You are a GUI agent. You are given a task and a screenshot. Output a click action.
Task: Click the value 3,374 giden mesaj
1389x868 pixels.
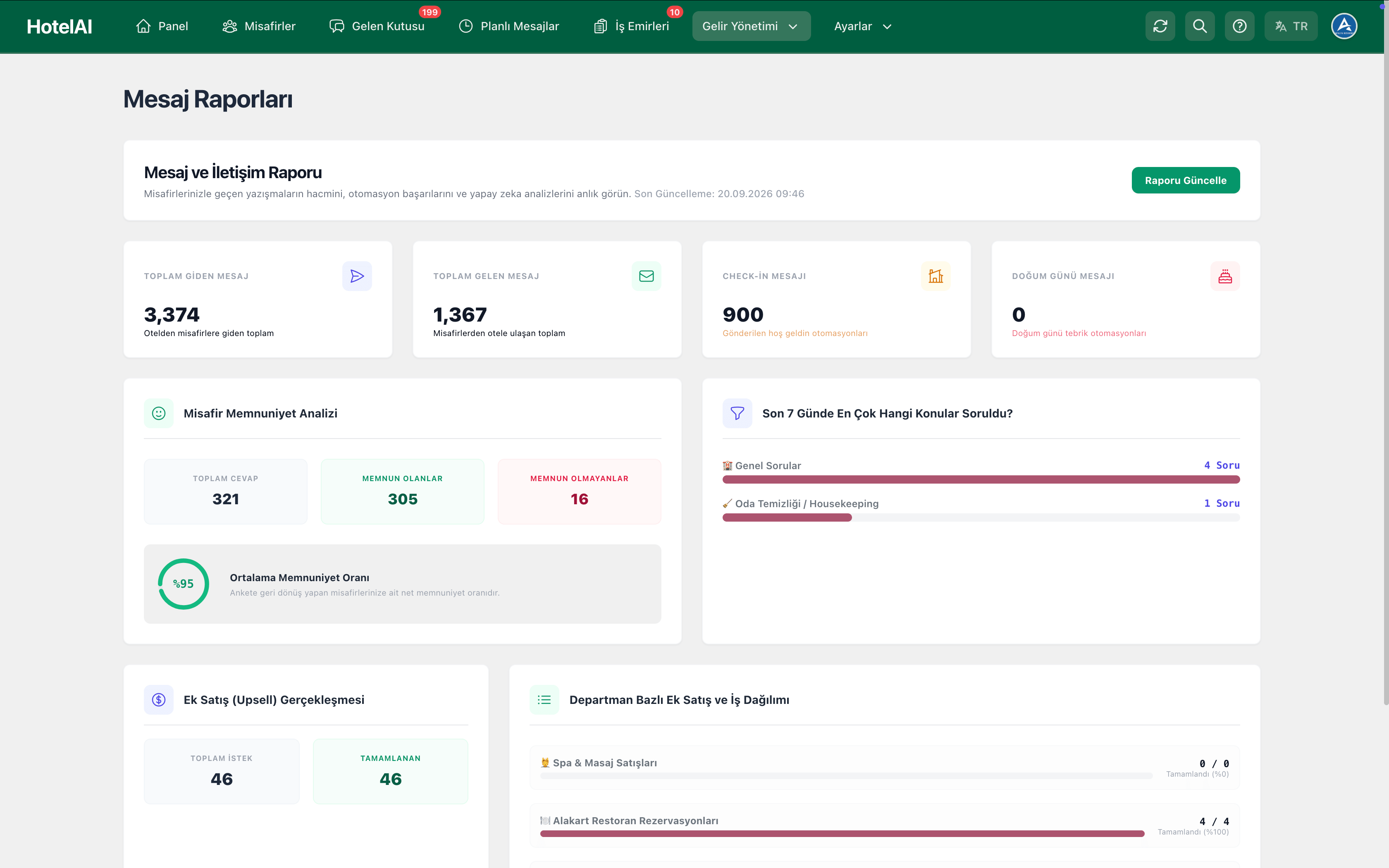click(172, 315)
